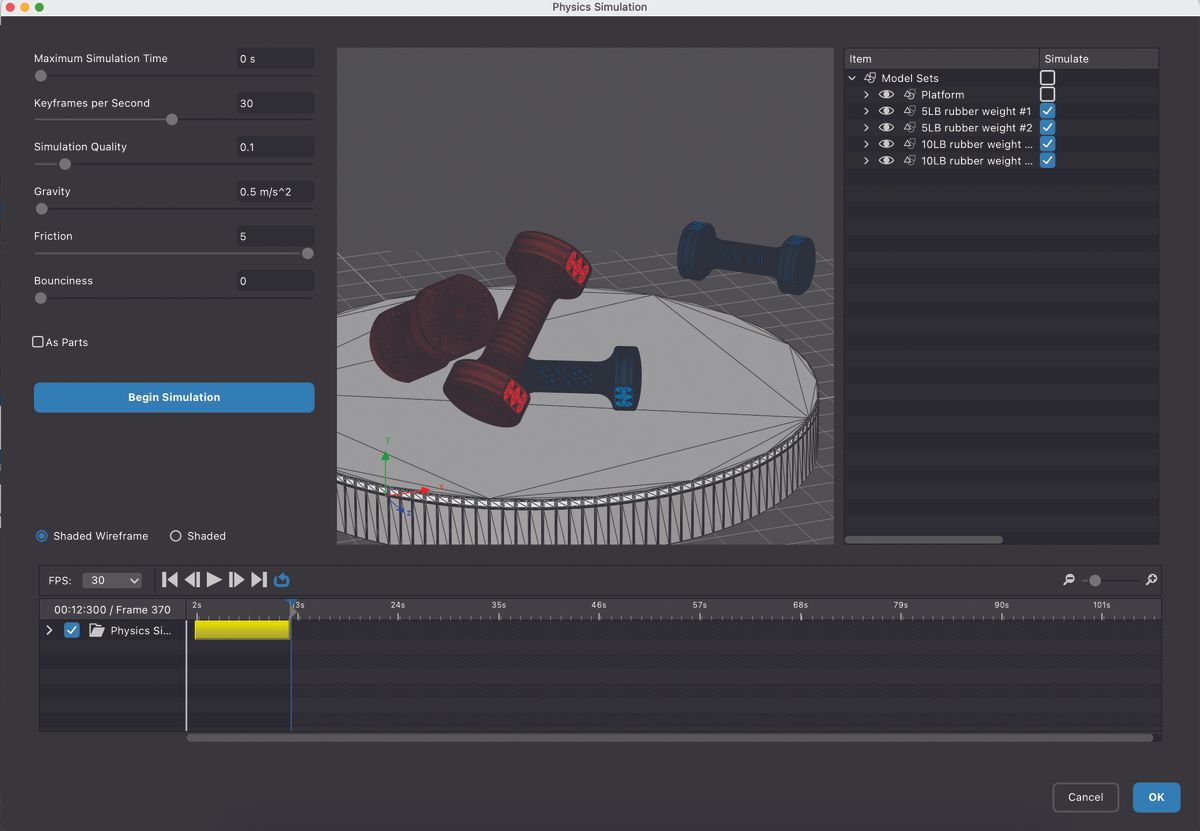Viewport: 1200px width, 831px height.
Task: Switch to the Shaded viewport mode
Action: coord(176,536)
